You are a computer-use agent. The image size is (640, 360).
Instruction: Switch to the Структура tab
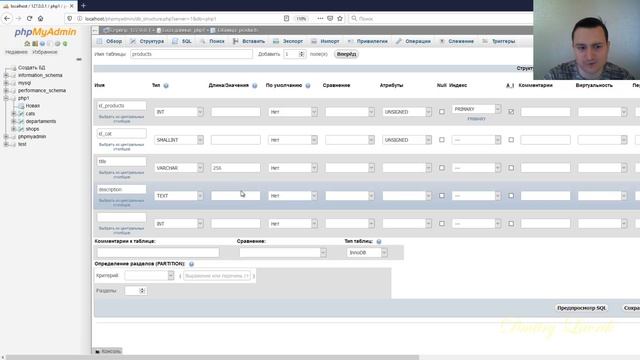point(147,41)
